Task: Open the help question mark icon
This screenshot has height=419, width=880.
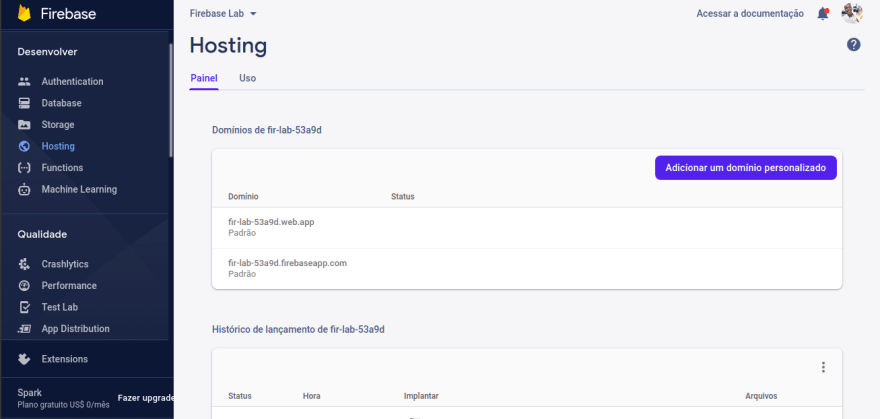Action: click(854, 45)
